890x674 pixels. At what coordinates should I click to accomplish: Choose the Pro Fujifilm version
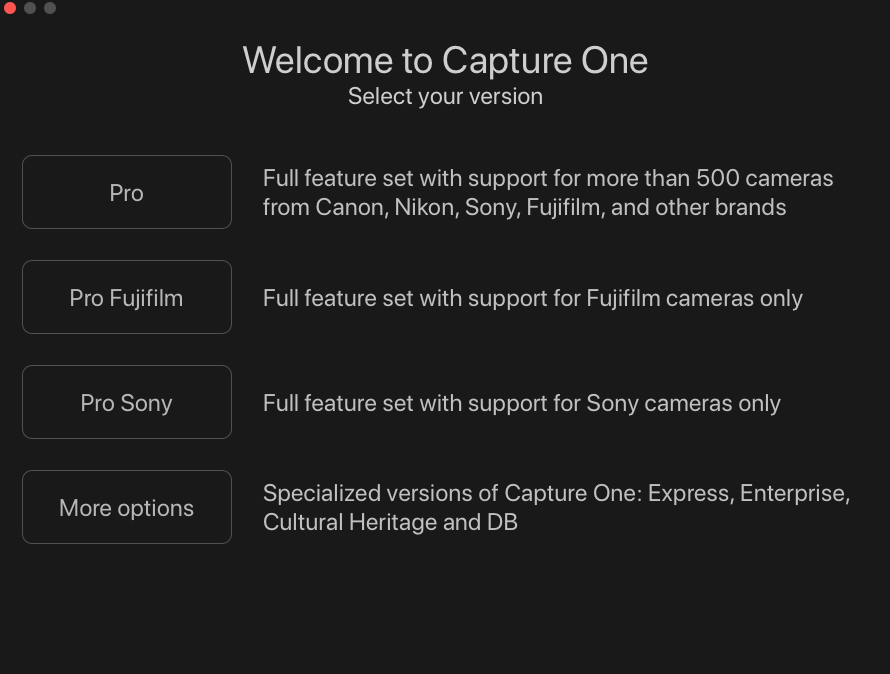pyautogui.click(x=126, y=297)
